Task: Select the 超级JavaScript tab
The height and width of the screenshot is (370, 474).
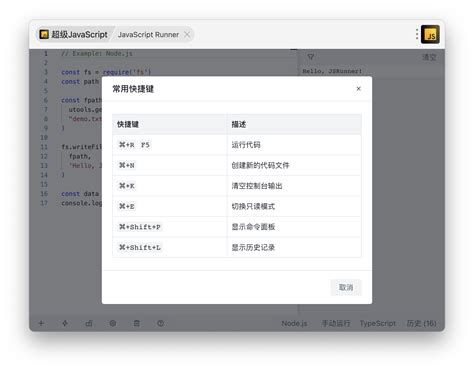Action: [74, 34]
